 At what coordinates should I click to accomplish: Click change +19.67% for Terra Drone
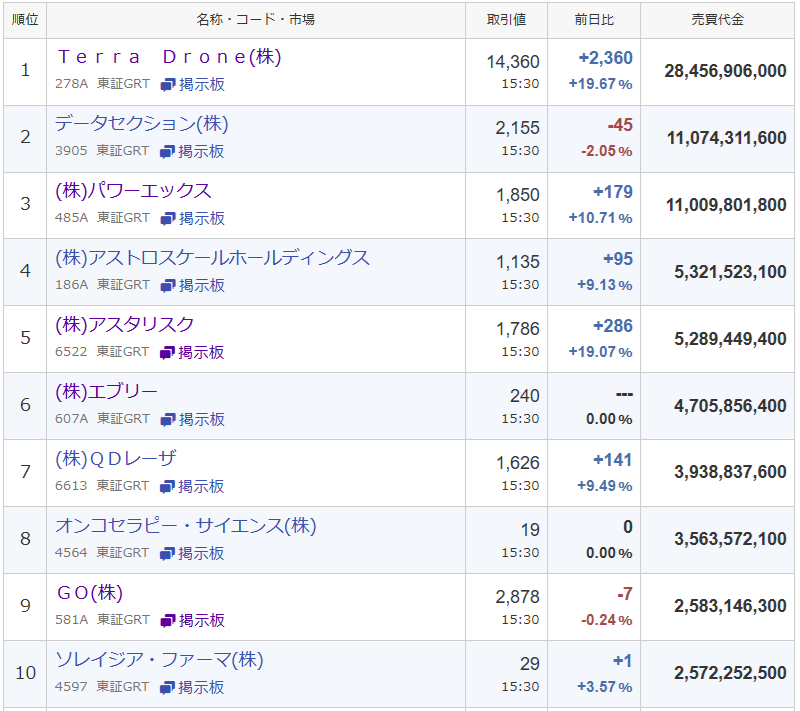[x=601, y=84]
